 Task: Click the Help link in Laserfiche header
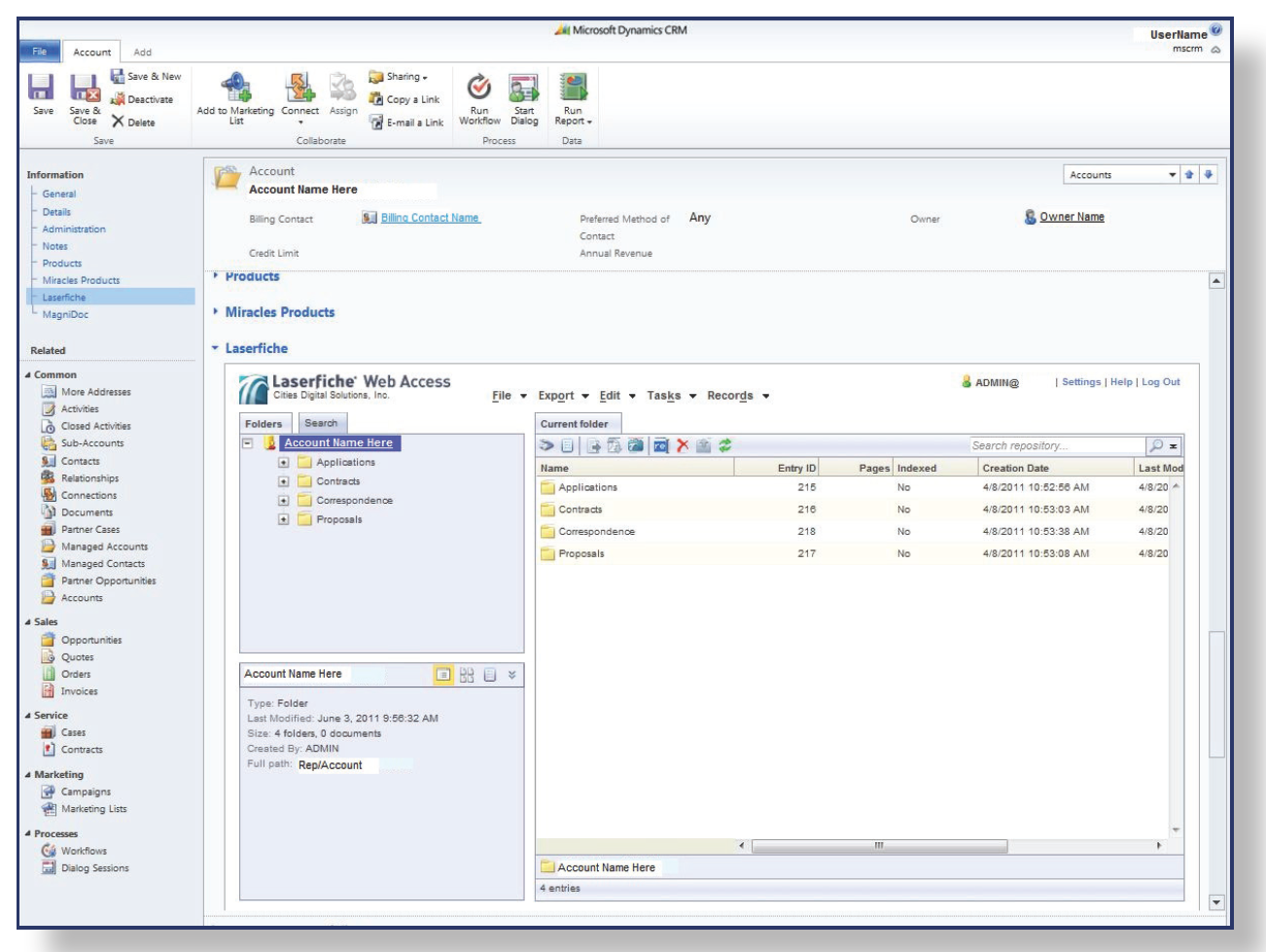[x=1121, y=382]
